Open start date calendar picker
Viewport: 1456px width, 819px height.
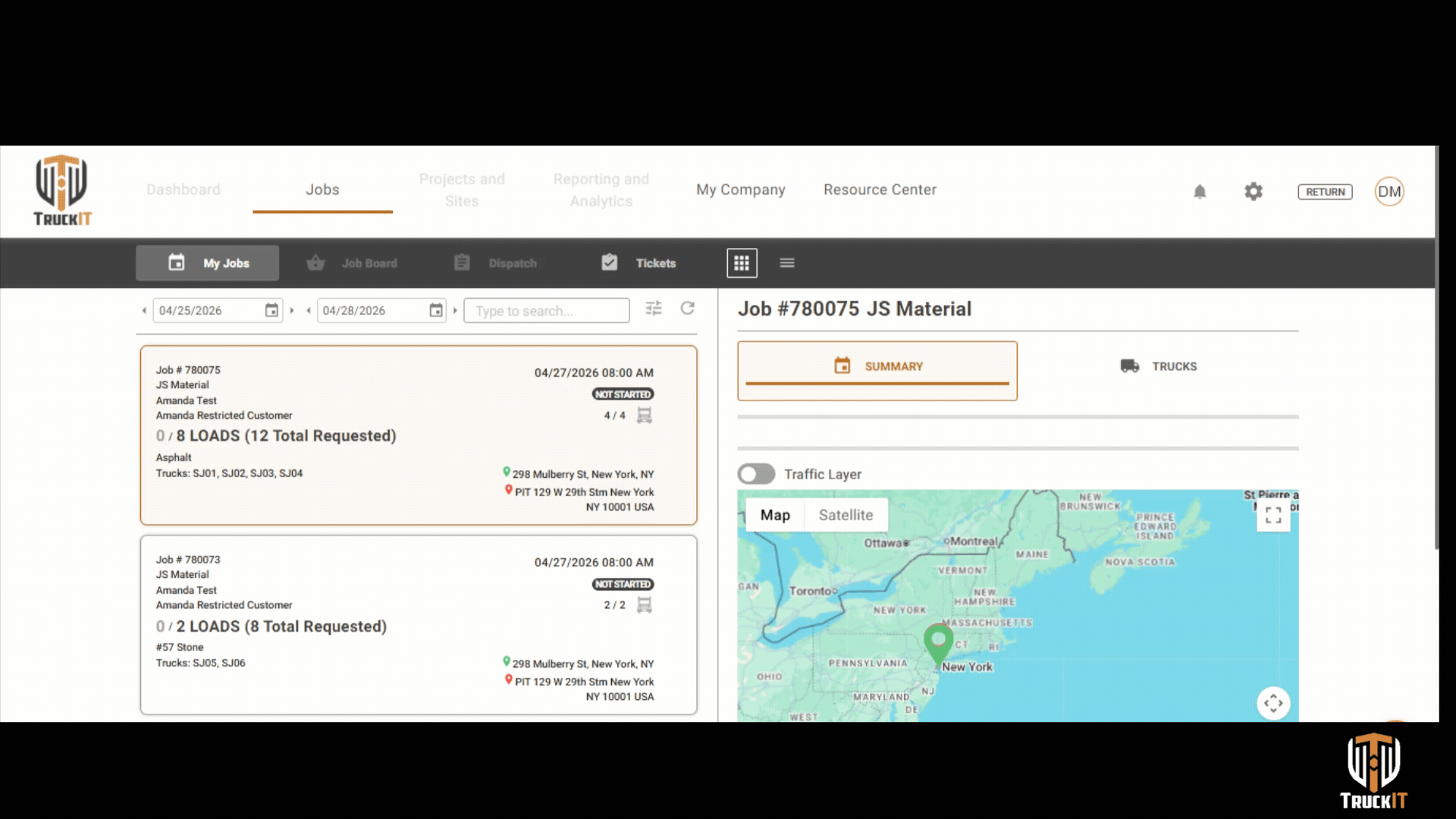[271, 310]
